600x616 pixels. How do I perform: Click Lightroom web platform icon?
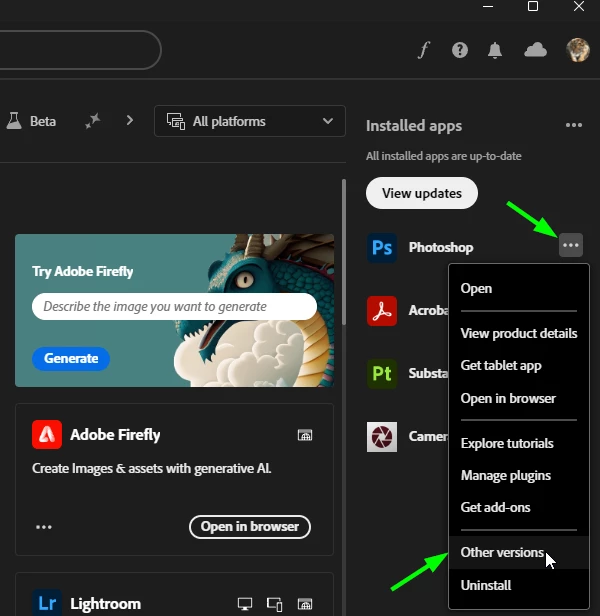click(x=305, y=603)
